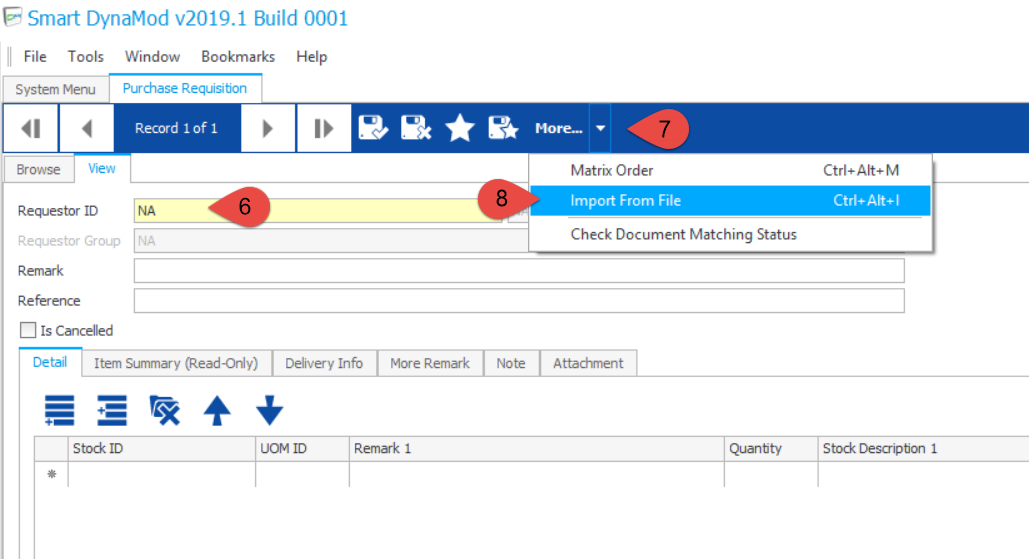This screenshot has height=559, width=1029.
Task: Click the empty Stock ID cell in new row
Action: click(x=161, y=474)
